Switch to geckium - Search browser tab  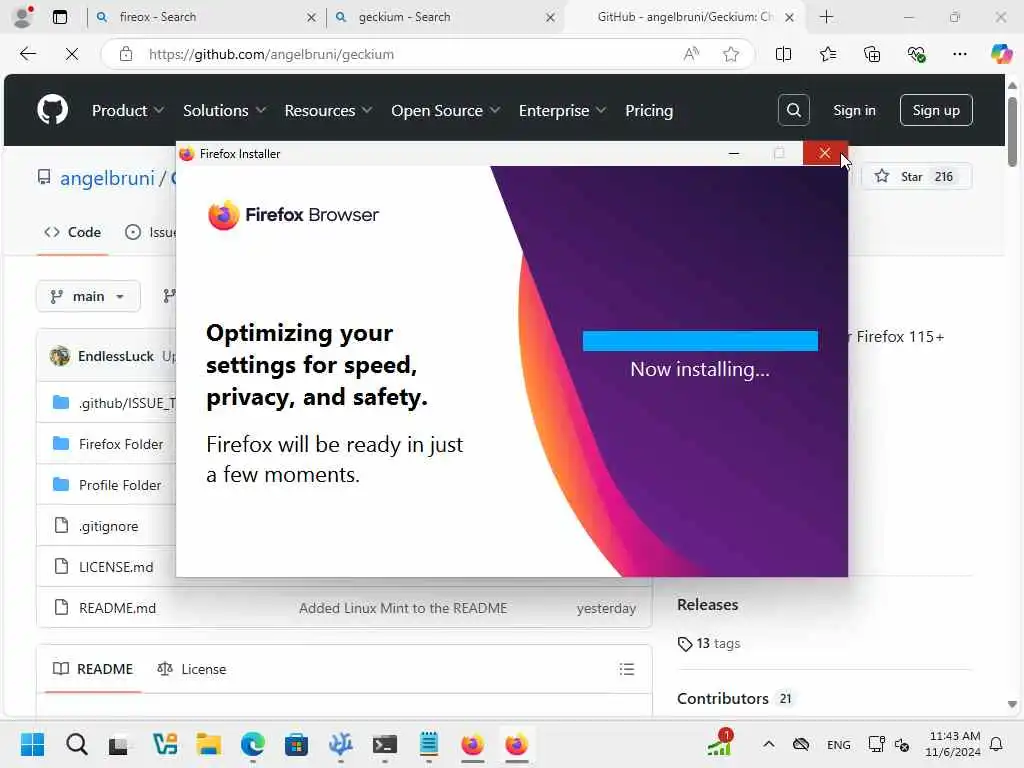[x=444, y=17]
